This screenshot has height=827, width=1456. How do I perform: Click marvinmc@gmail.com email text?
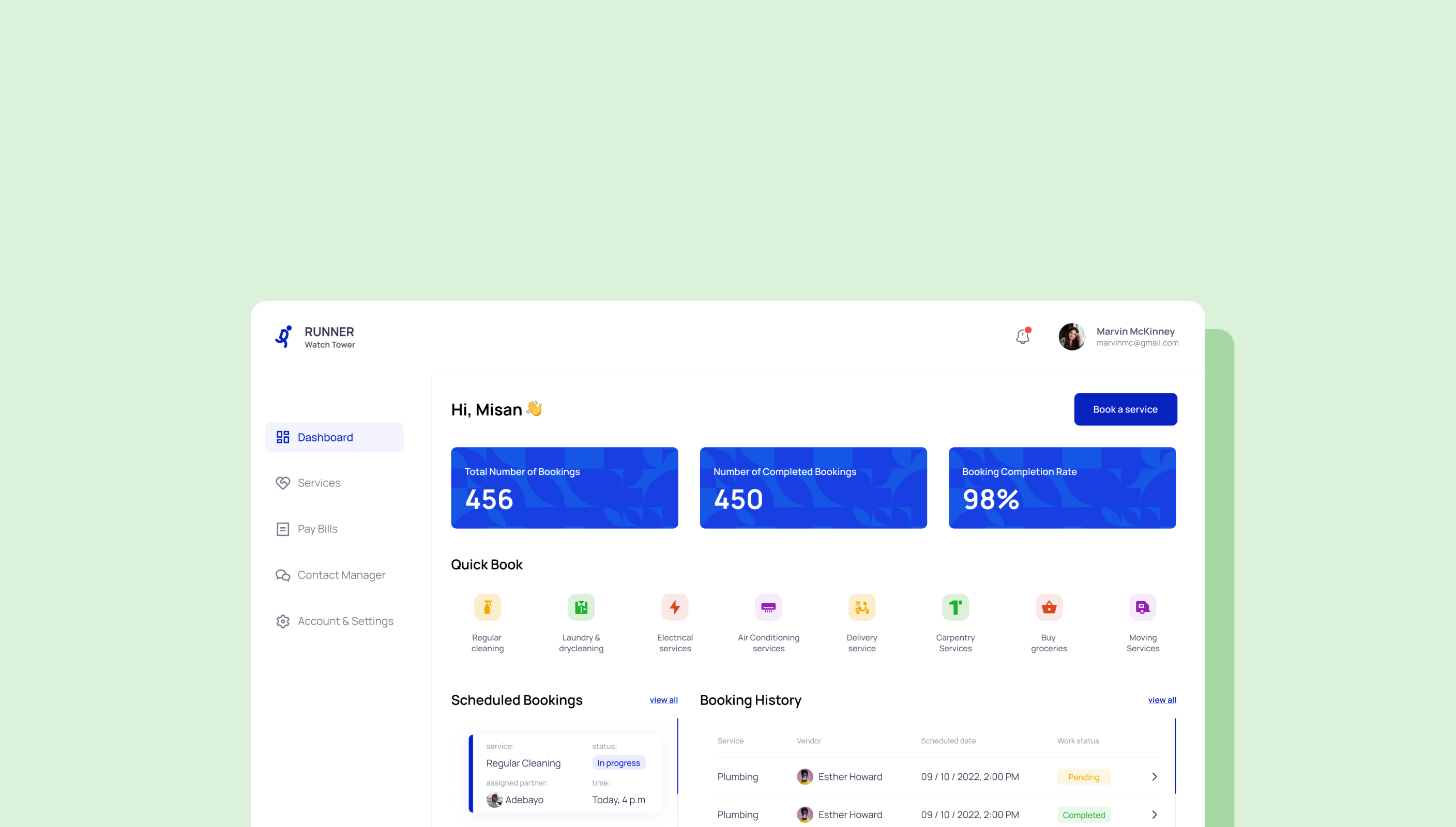tap(1137, 343)
